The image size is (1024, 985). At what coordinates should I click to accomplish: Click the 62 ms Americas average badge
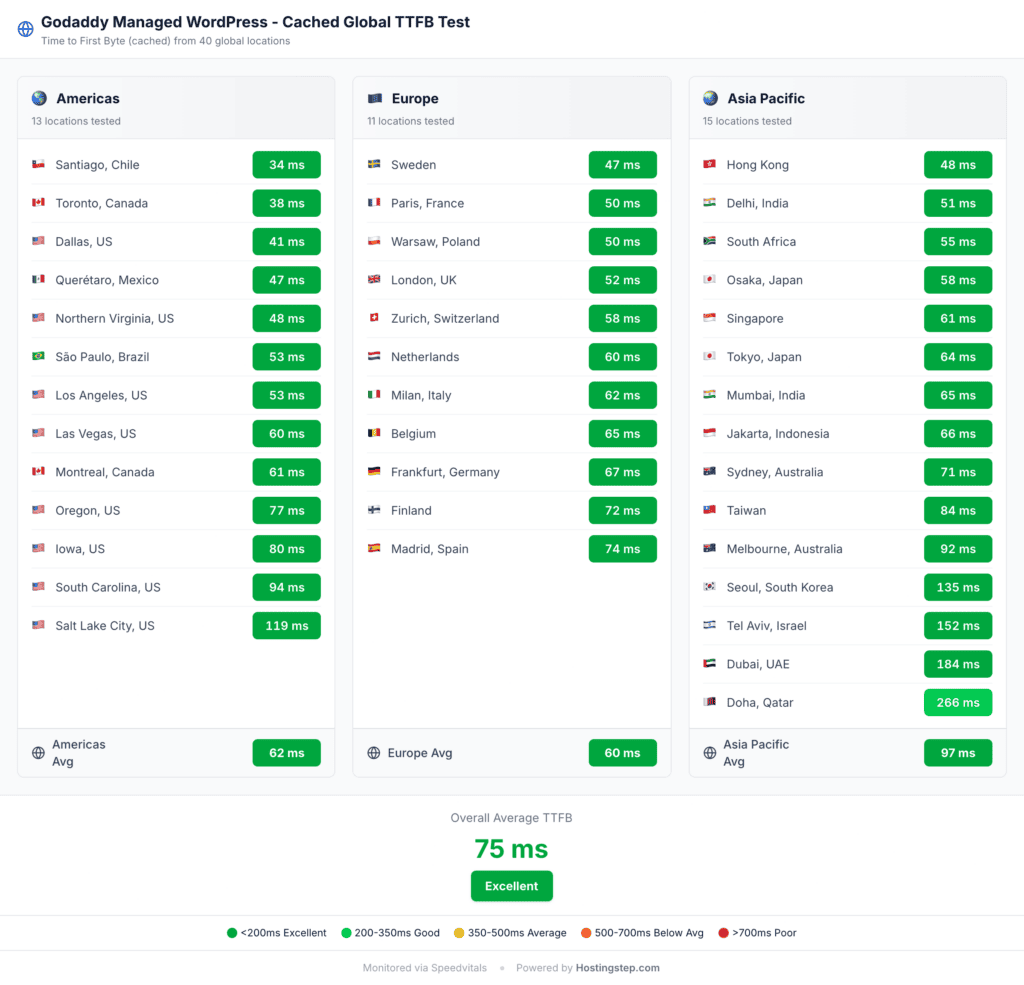[287, 752]
